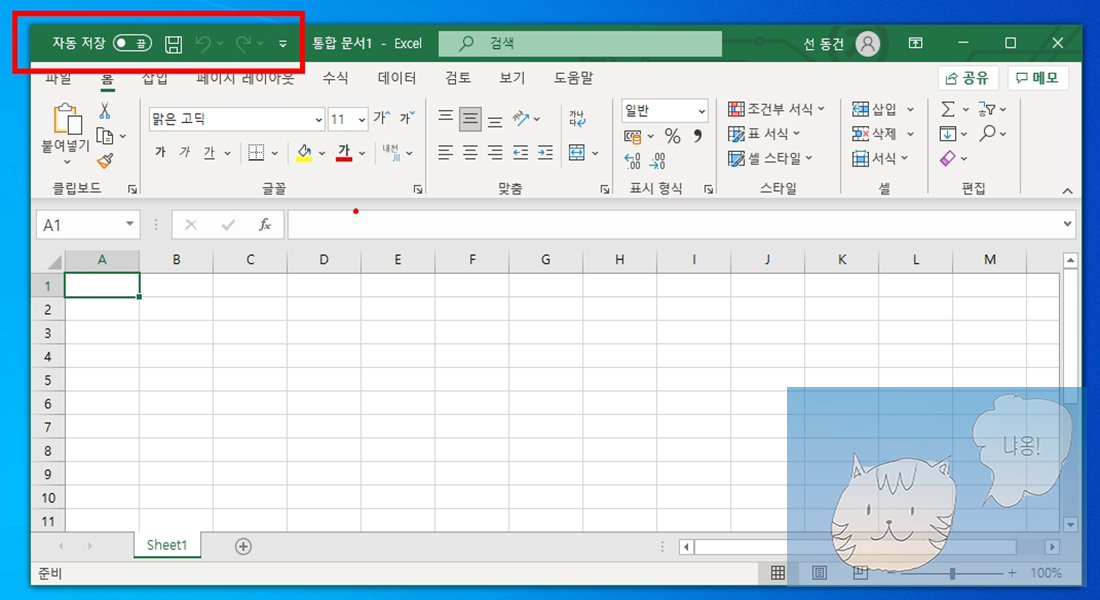Open the user account profile picture

[868, 44]
